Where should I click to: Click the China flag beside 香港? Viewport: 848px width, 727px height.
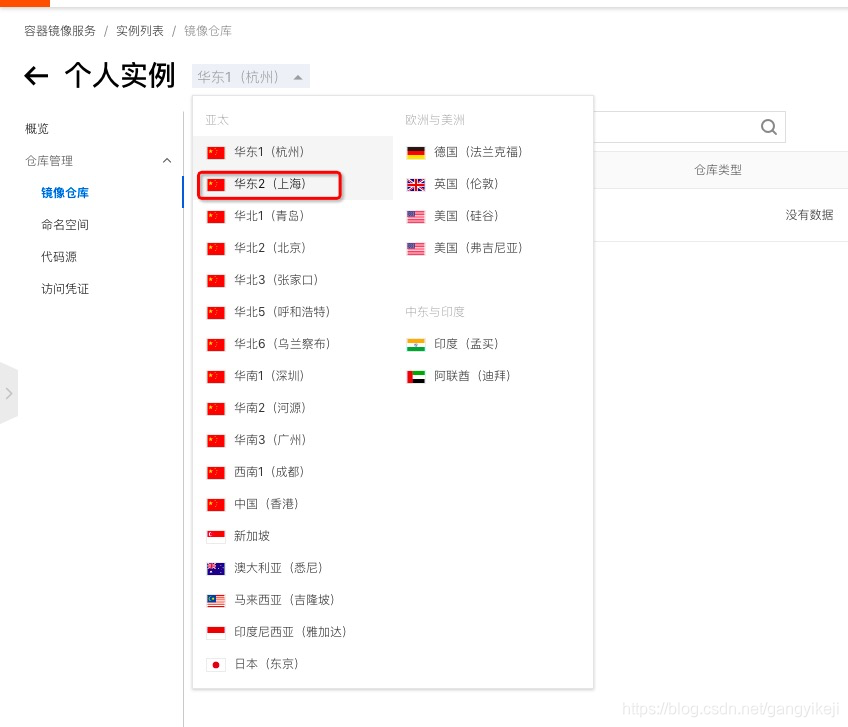point(216,505)
